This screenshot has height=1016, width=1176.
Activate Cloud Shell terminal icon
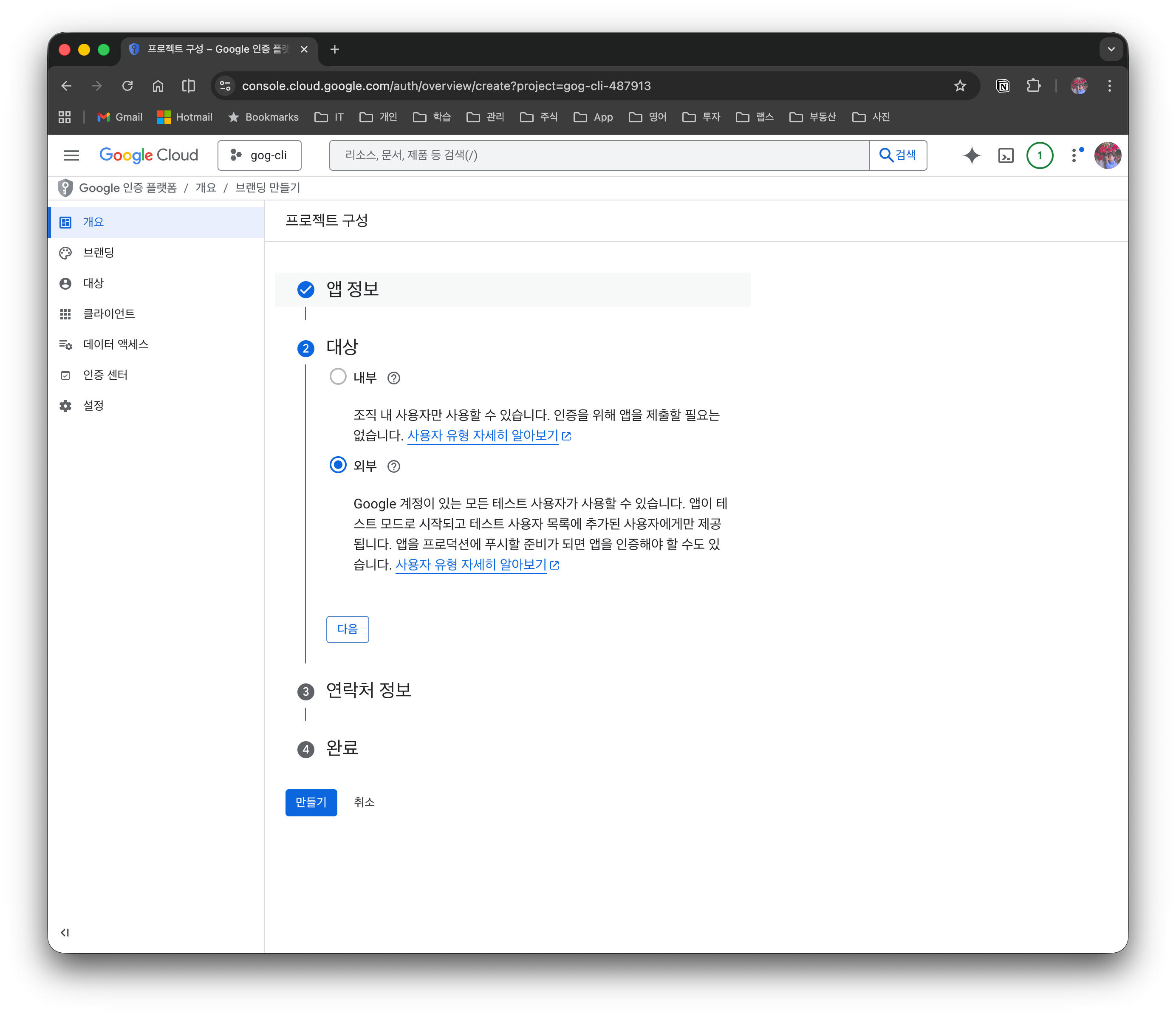1006,155
